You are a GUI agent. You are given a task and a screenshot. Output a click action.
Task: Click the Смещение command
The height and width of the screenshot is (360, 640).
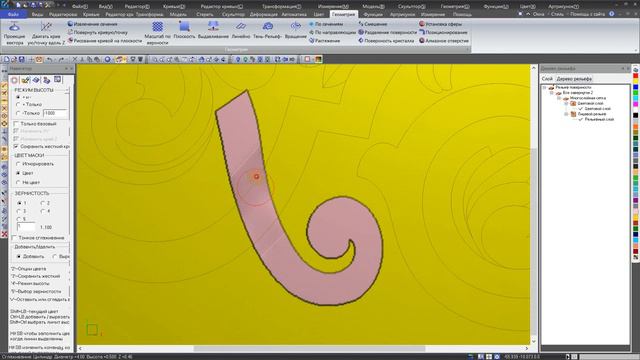[x=372, y=24]
